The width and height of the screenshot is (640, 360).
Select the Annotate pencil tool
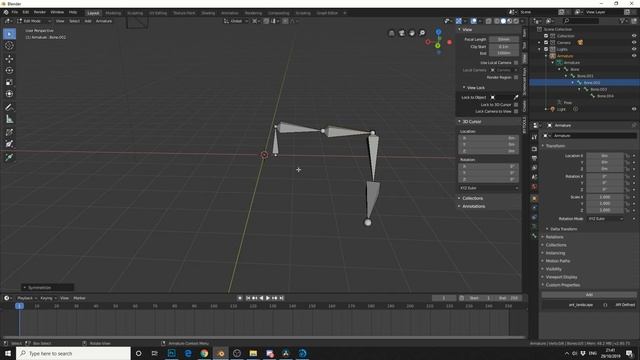coord(9,107)
